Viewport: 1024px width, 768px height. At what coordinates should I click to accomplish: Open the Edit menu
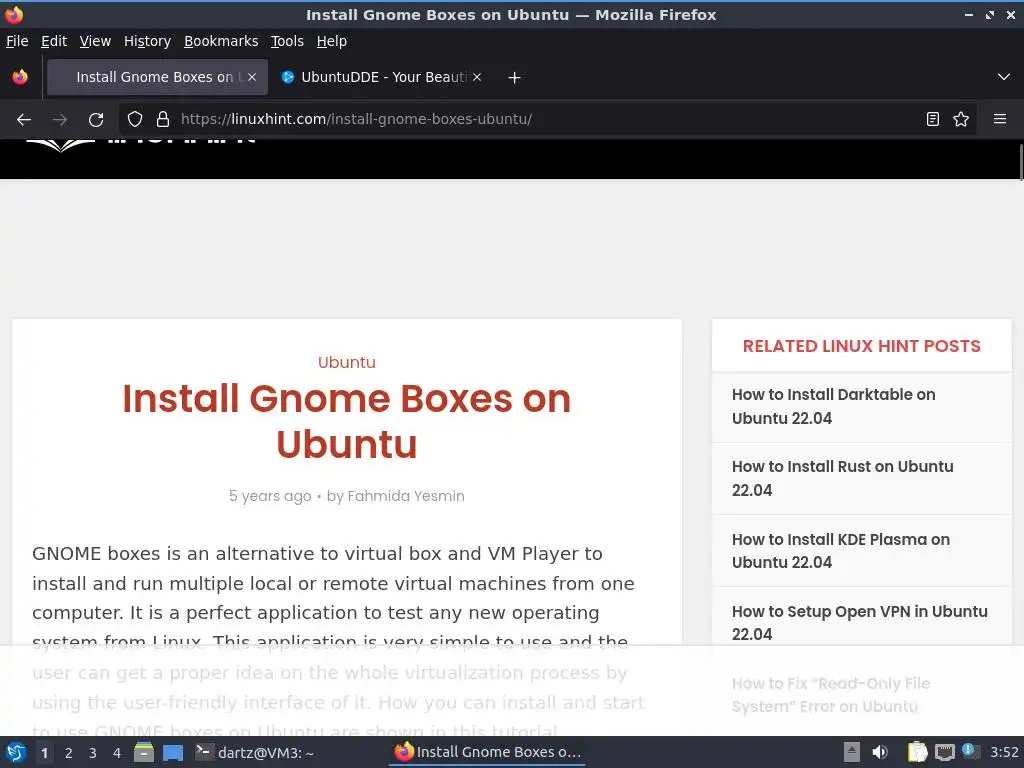coord(54,41)
